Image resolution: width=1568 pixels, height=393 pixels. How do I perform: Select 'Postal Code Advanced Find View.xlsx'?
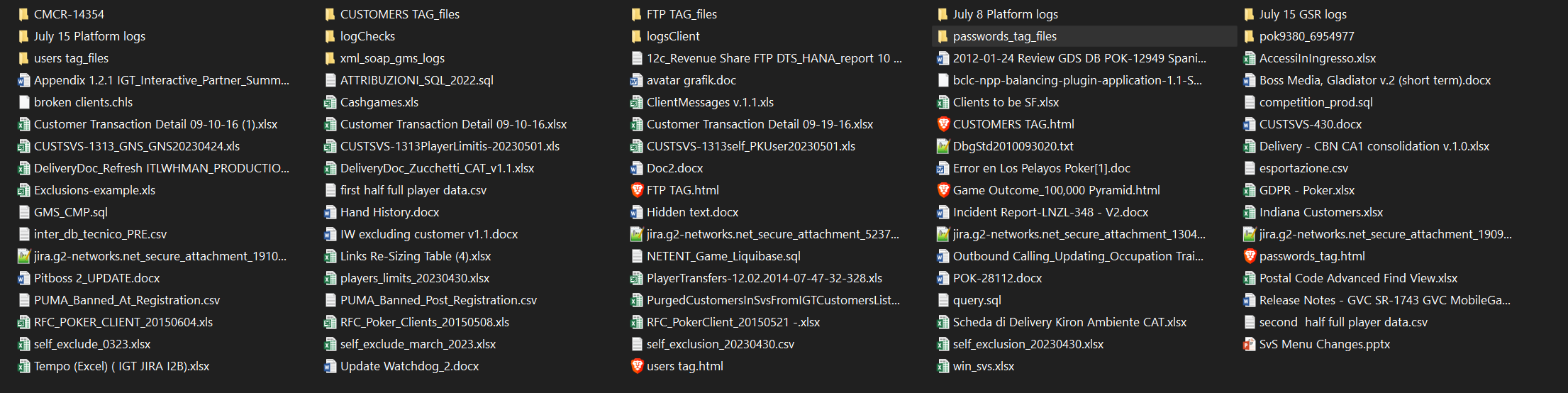1358,278
